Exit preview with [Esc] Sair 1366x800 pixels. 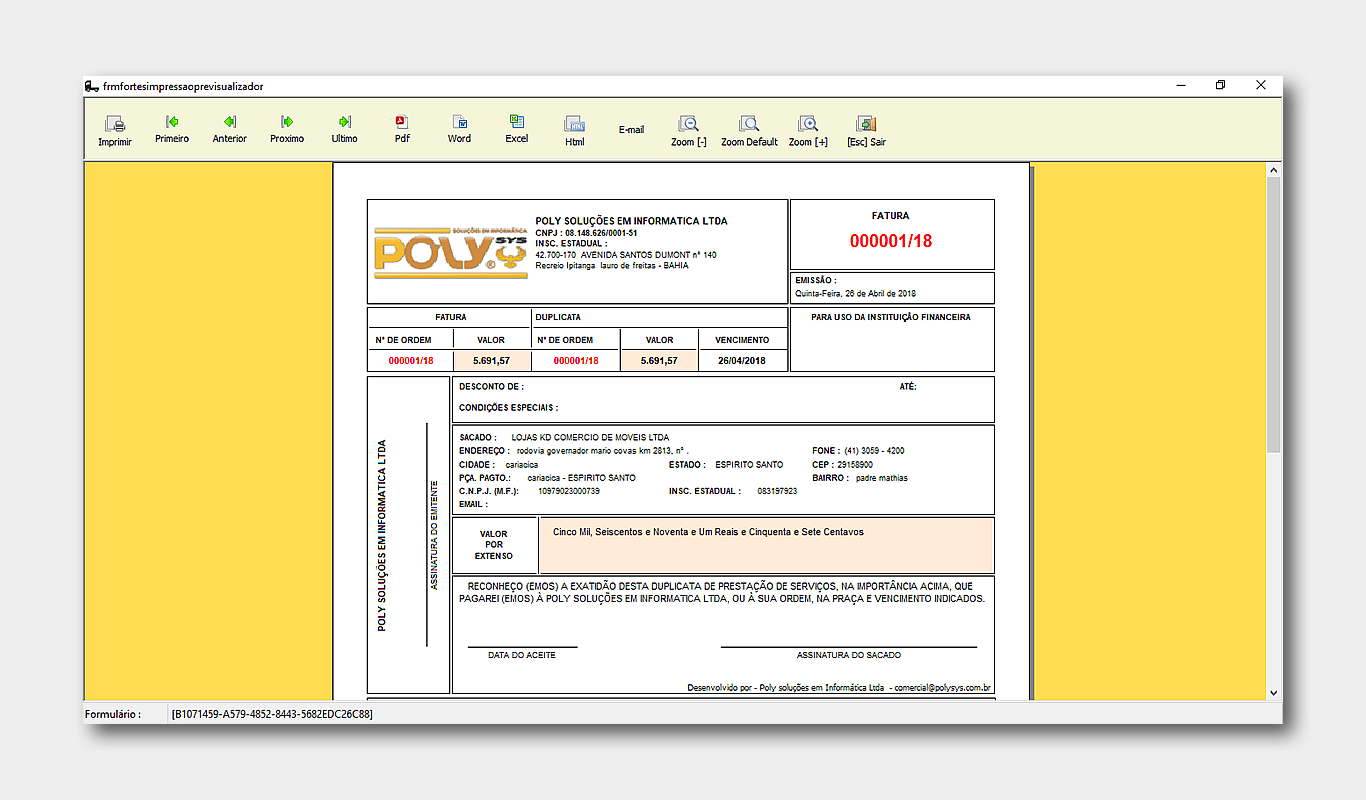coord(866,132)
